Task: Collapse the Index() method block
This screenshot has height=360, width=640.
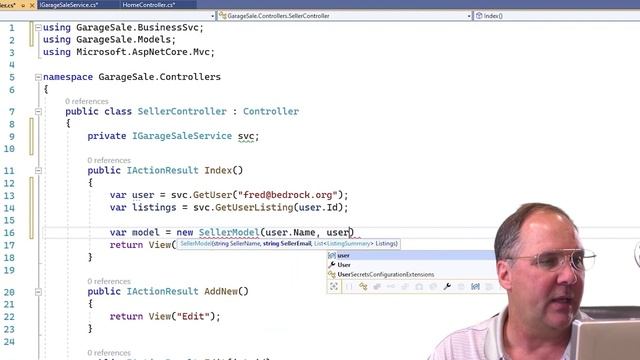Action: 38,171
